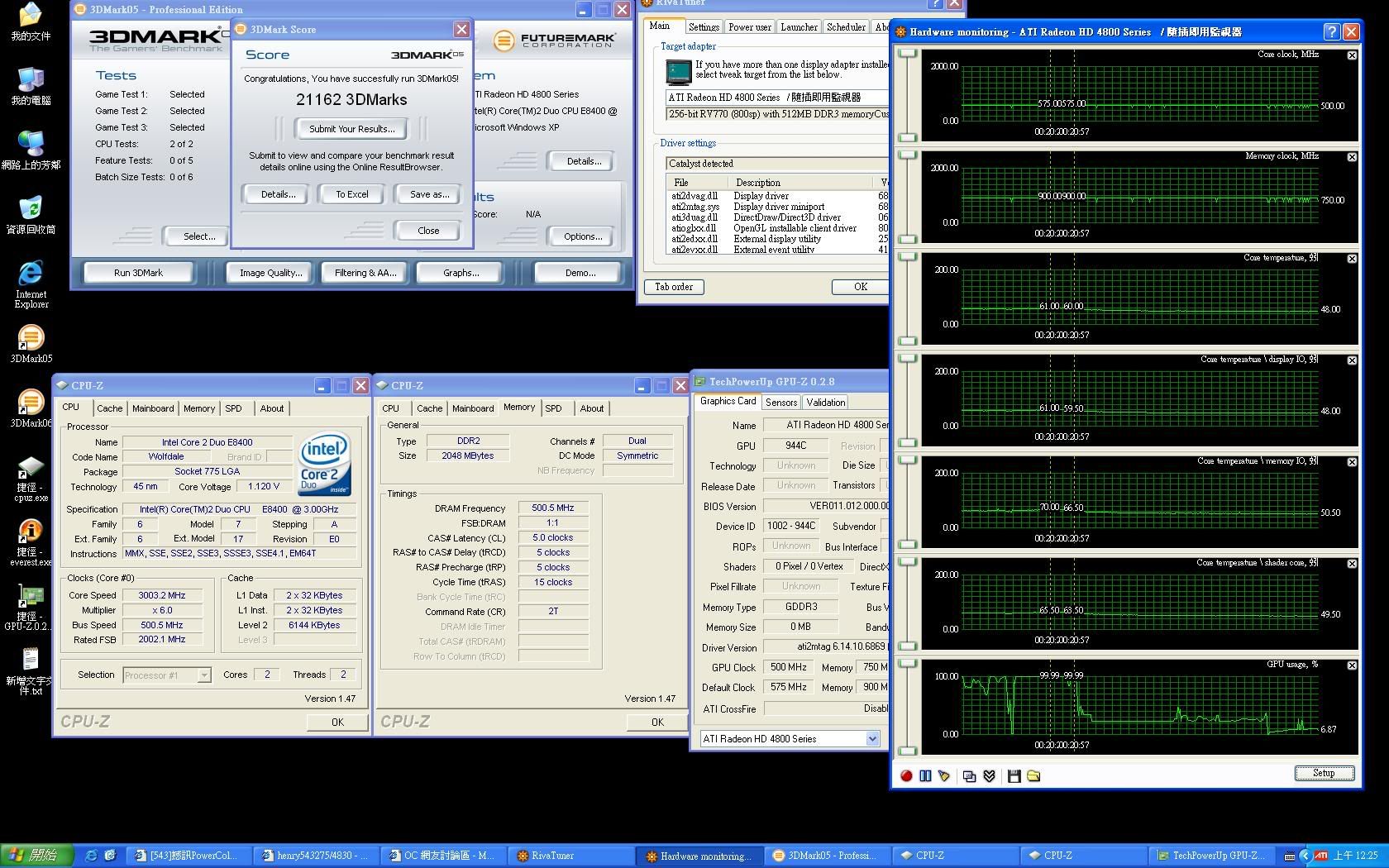The image size is (1389, 868).
Task: Click Run 3DMark button
Action: (138, 273)
